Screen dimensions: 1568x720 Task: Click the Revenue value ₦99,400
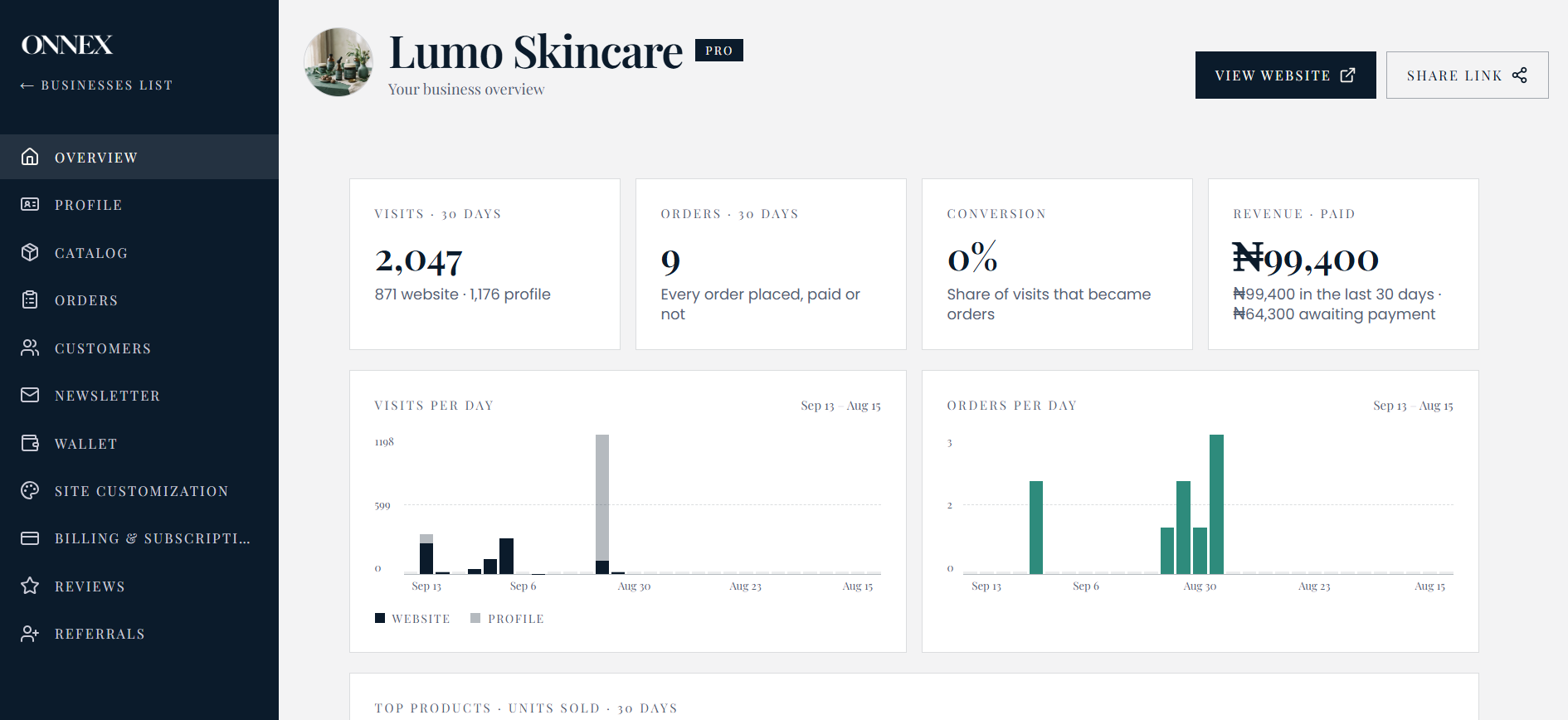[x=1306, y=259]
